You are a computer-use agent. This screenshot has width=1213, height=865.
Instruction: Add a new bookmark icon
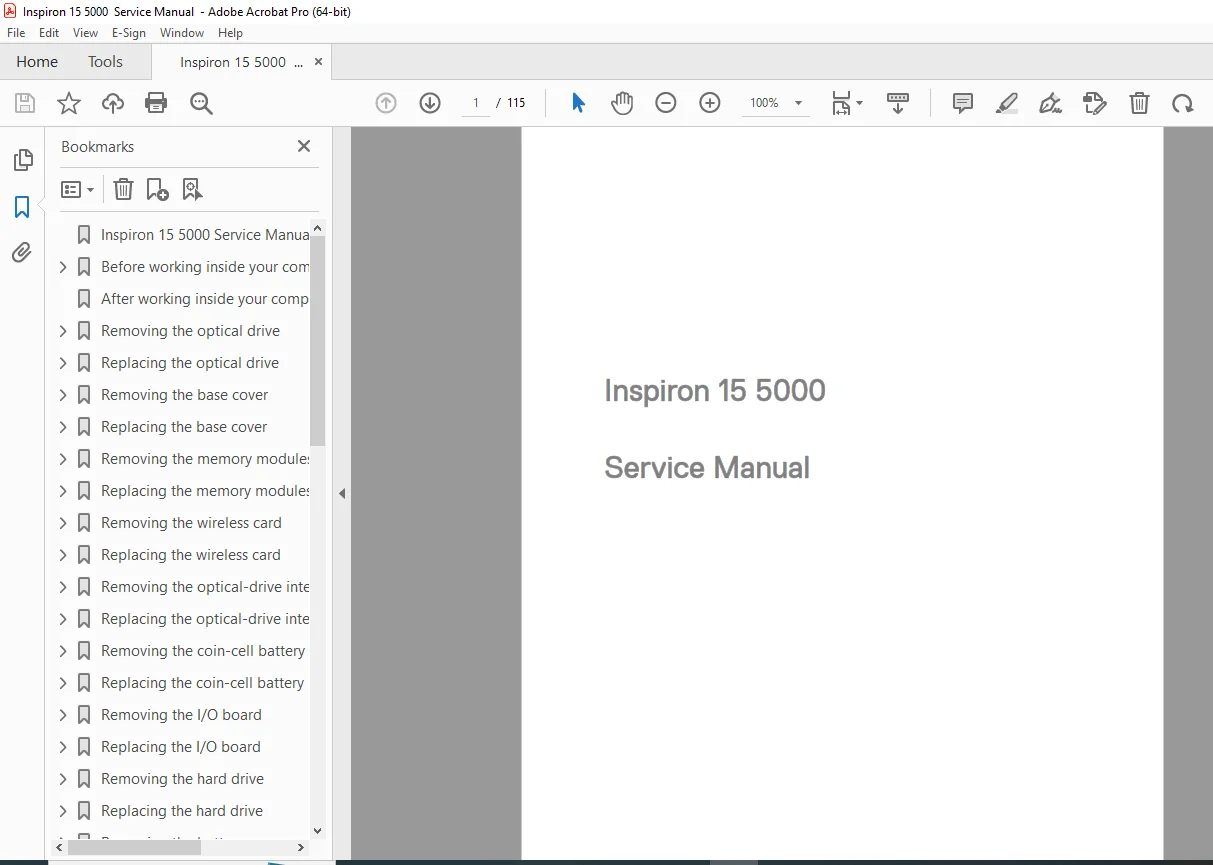(x=157, y=189)
